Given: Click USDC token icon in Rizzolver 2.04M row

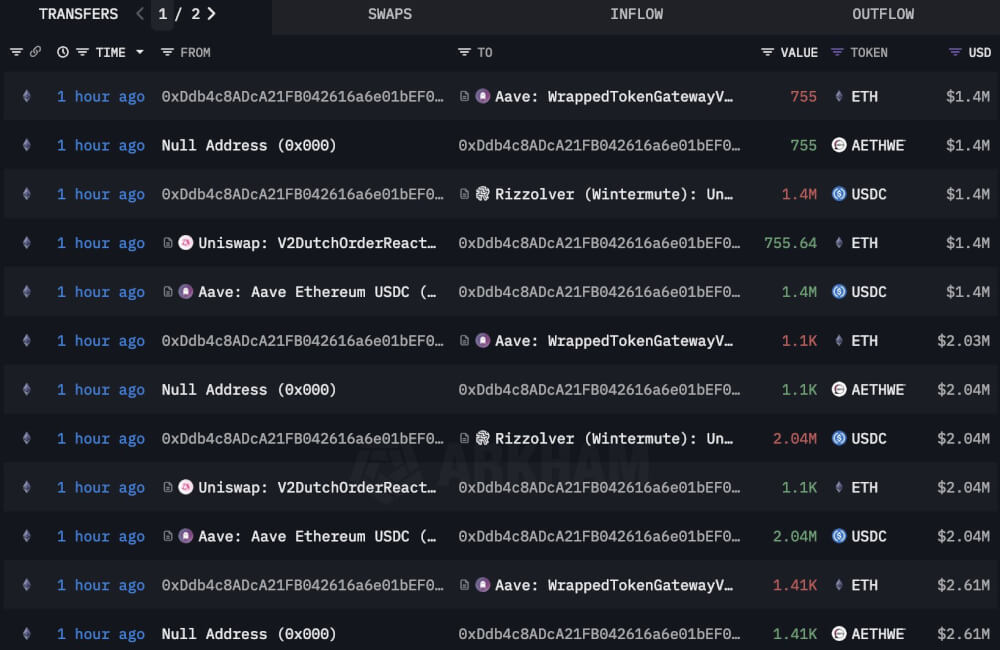Looking at the screenshot, I should coord(839,438).
